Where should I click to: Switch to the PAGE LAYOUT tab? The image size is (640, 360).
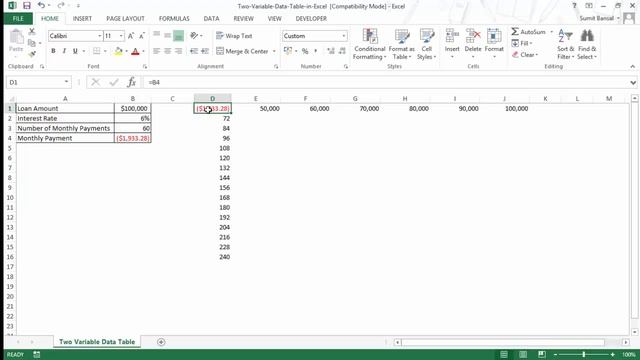tap(125, 19)
